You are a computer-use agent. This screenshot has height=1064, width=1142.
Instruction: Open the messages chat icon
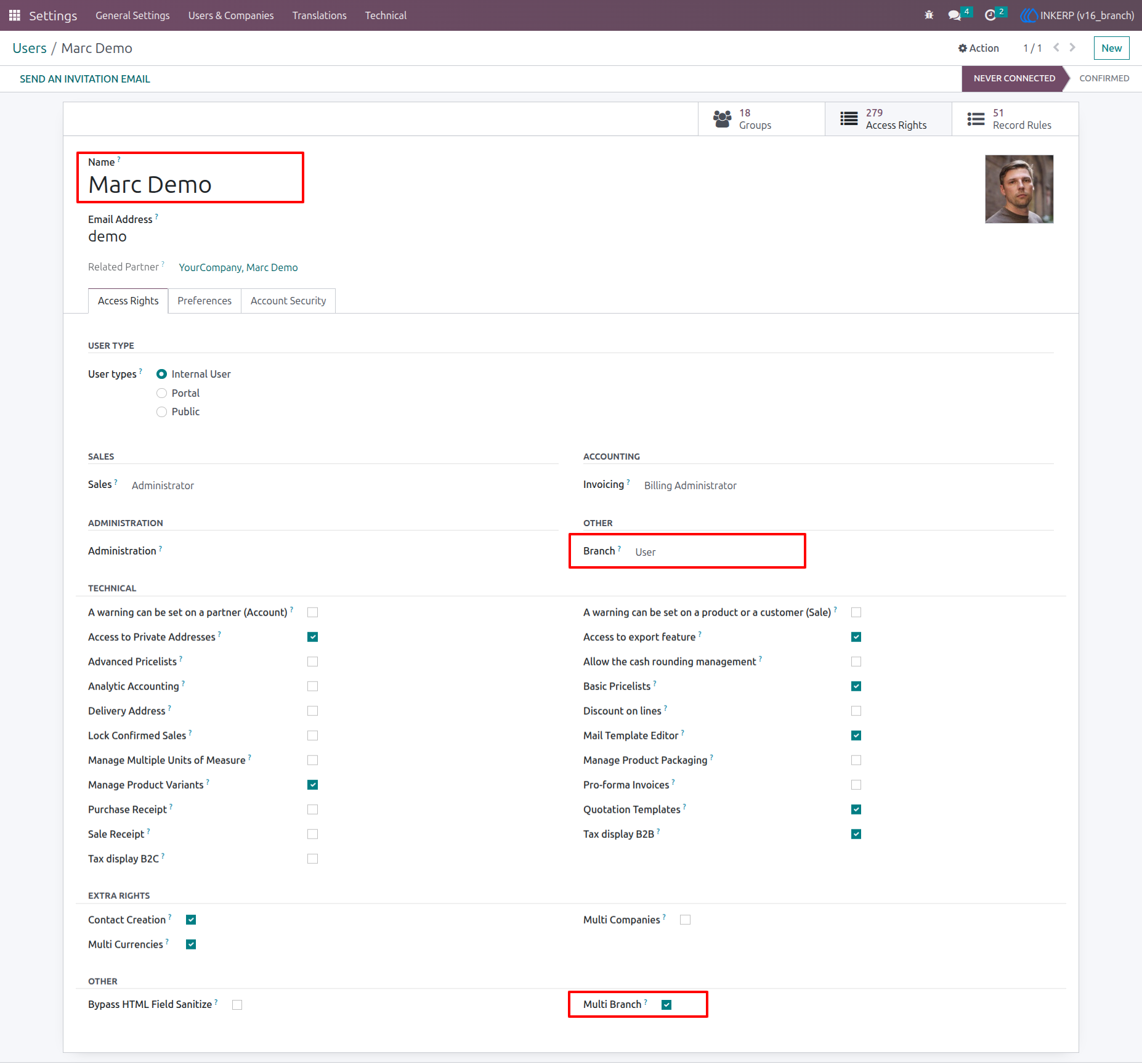[955, 15]
